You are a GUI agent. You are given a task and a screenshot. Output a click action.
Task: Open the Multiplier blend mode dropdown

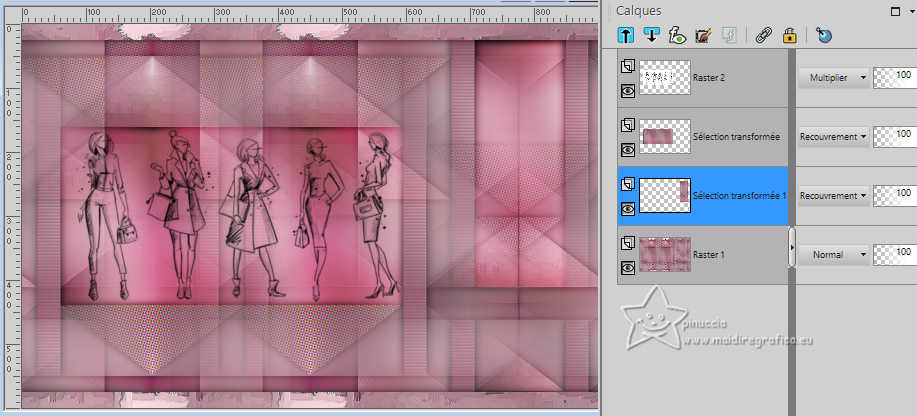tap(833, 77)
